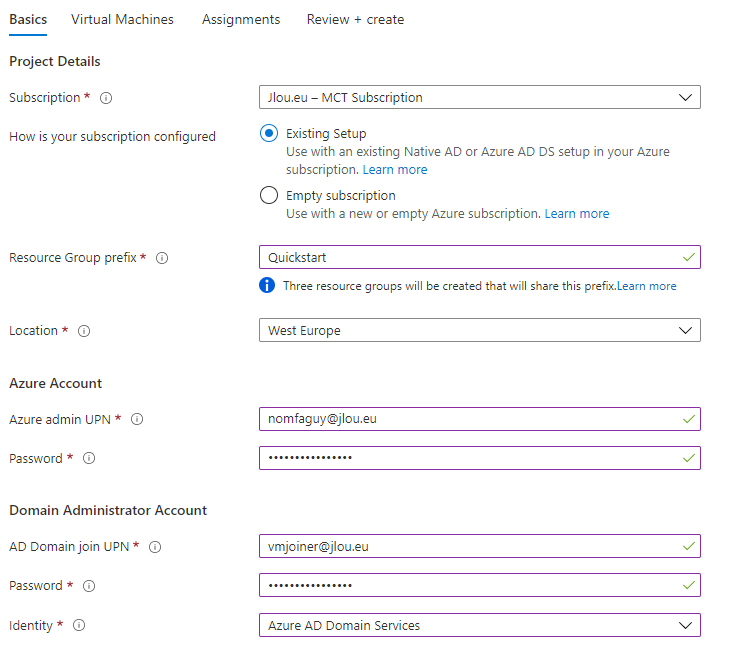Expand the Location dropdown showing West Europe
The image size is (733, 661).
(480, 330)
